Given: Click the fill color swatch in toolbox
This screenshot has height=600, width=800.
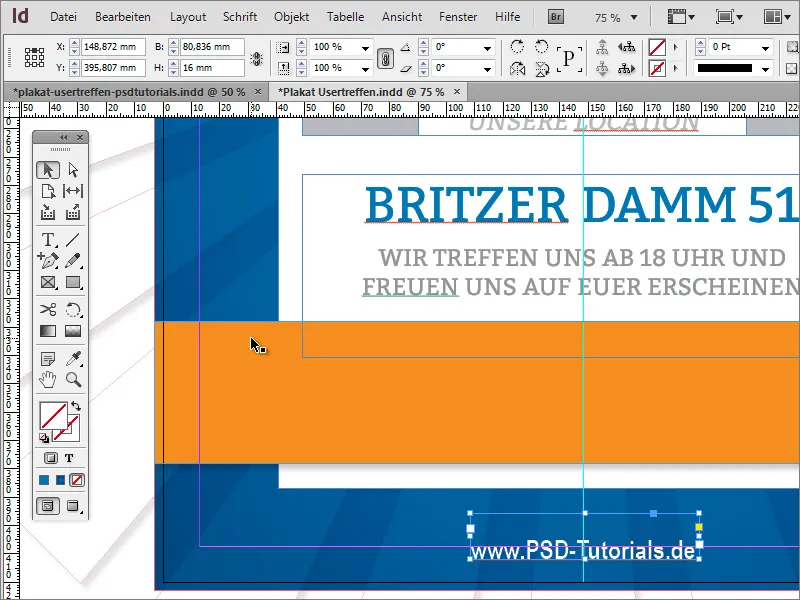Looking at the screenshot, I should tap(54, 416).
